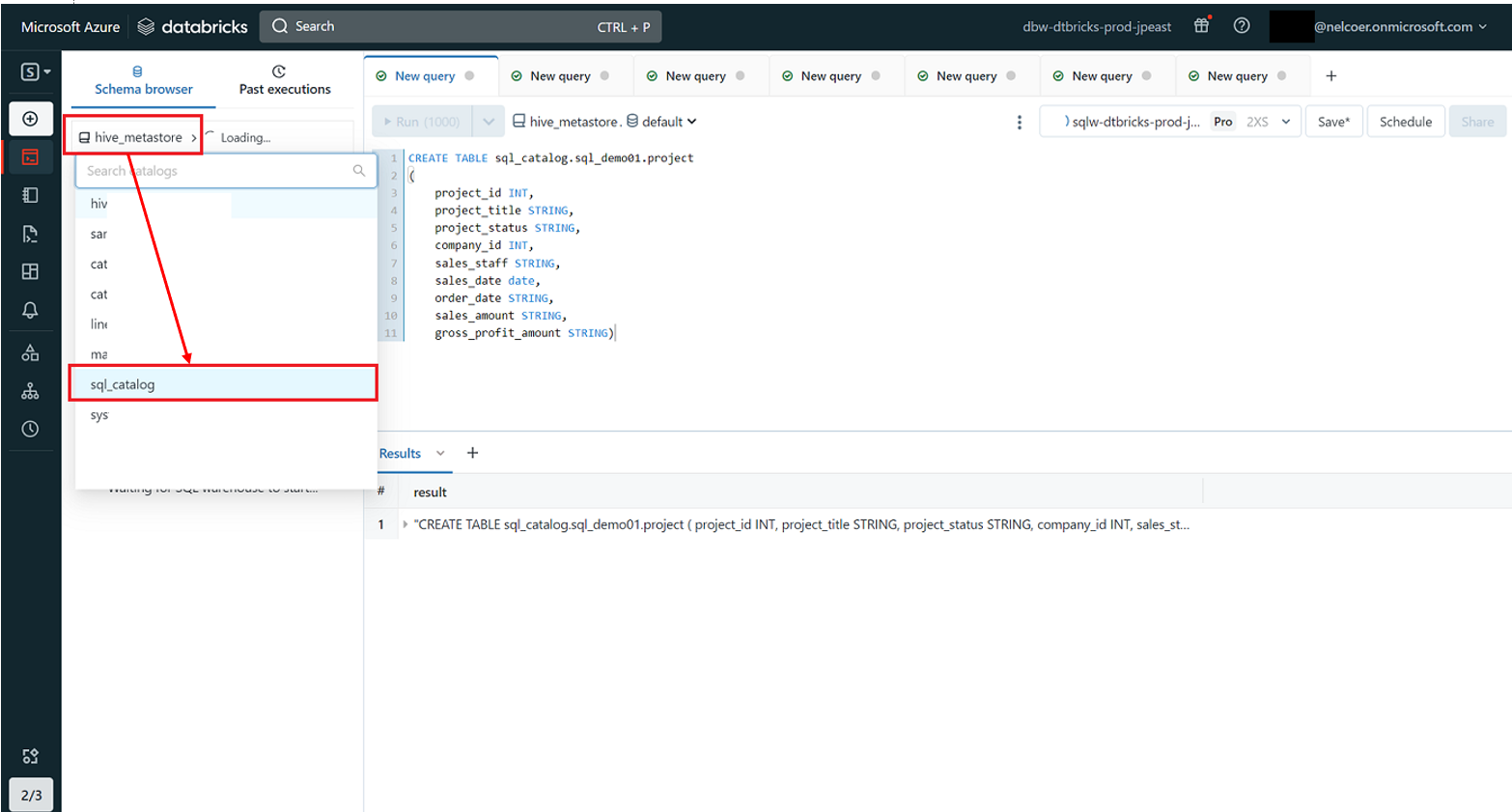
Task: Open the gift What's New icon
Action: (x=1202, y=26)
